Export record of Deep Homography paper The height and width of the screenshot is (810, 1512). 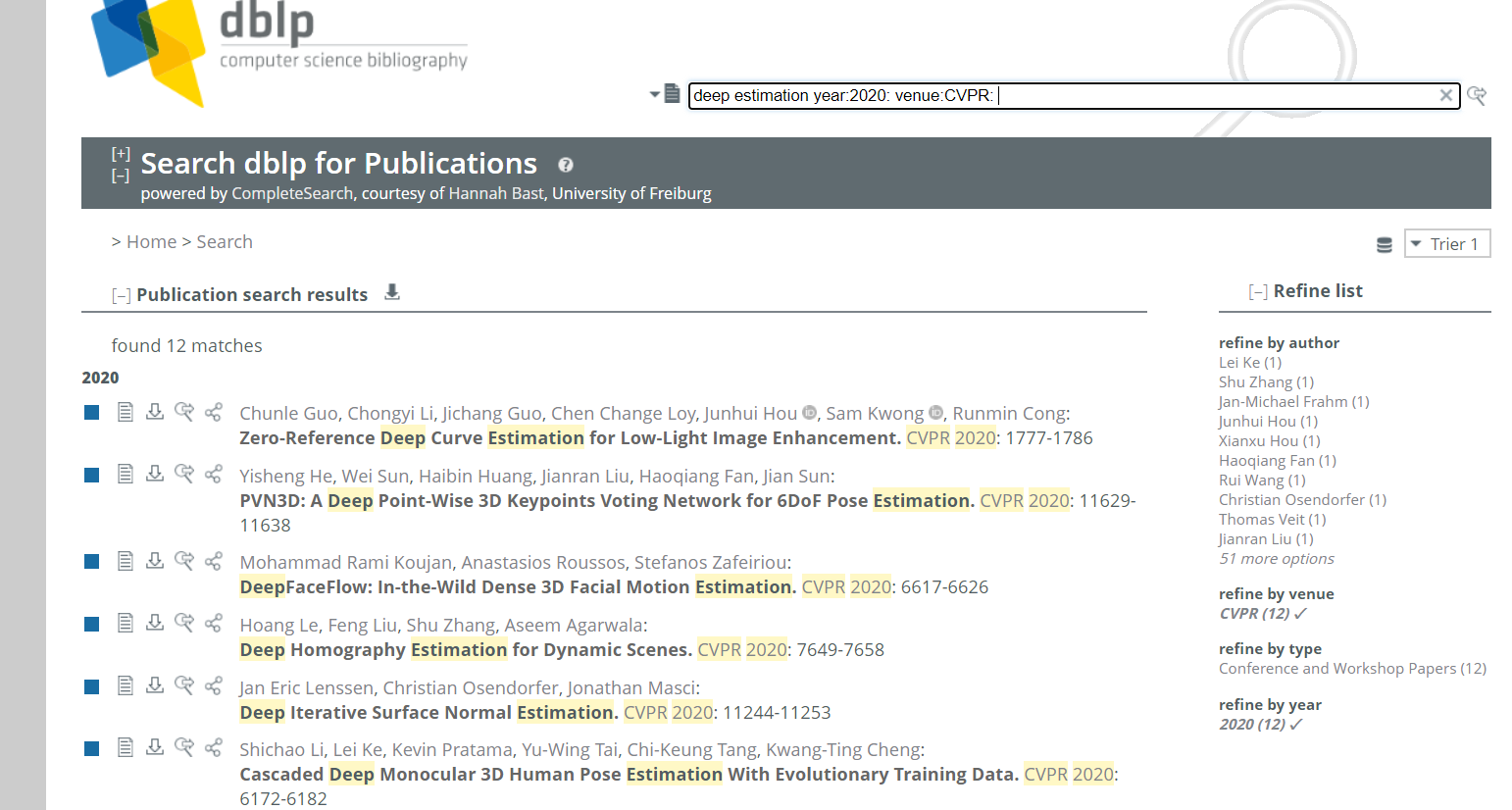(x=155, y=623)
